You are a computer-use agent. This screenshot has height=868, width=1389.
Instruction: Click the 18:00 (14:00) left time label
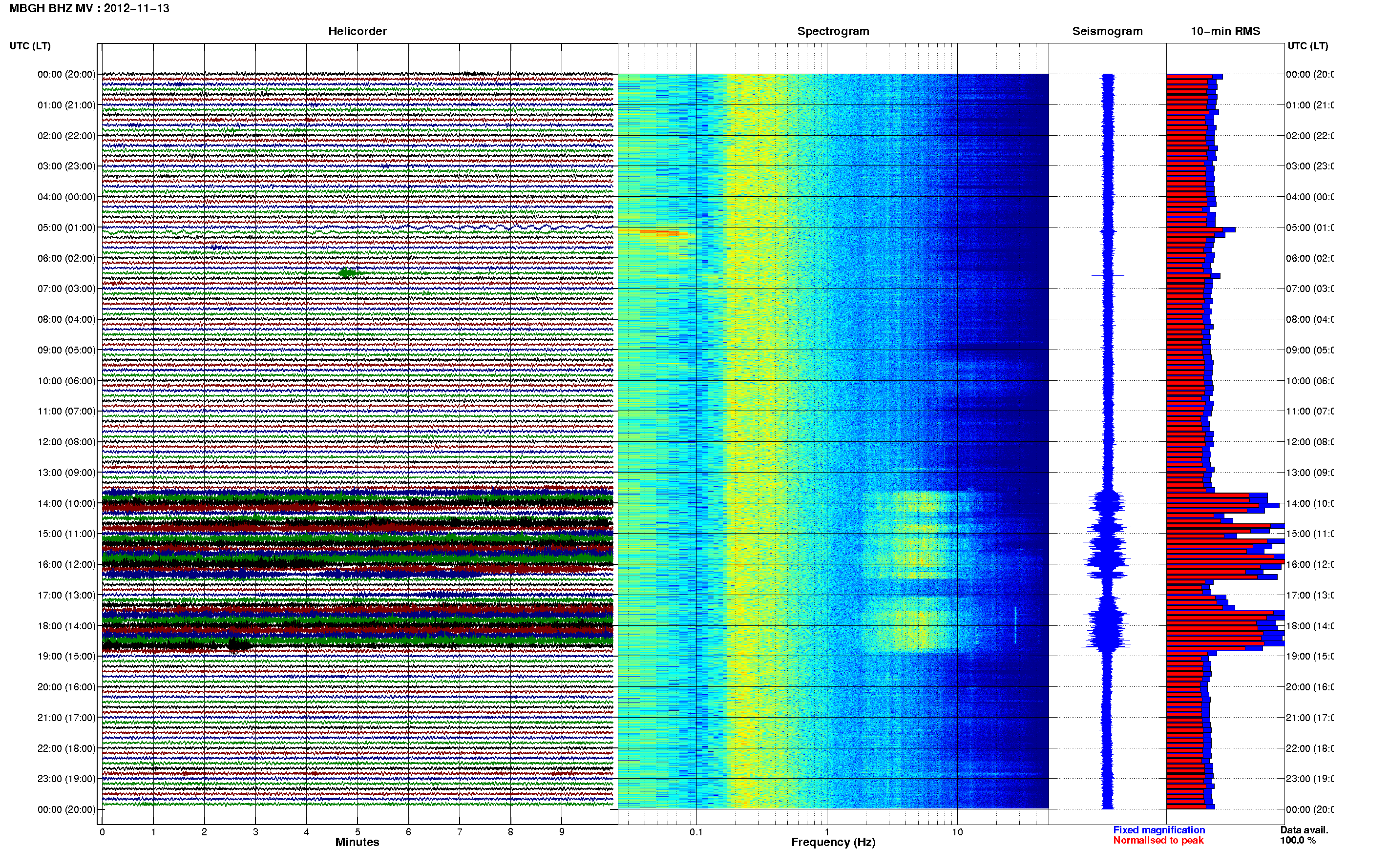(x=66, y=626)
